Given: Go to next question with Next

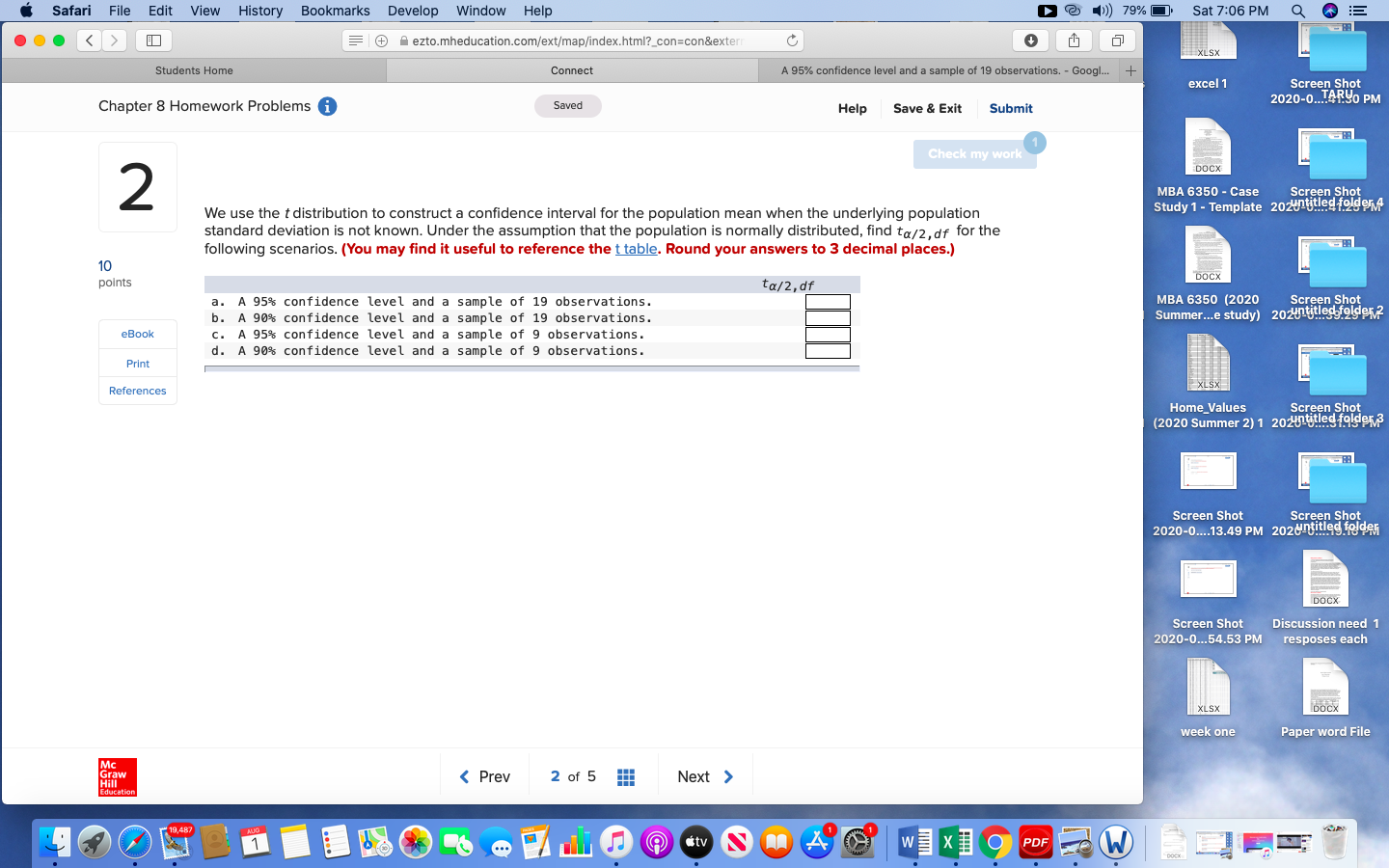Looking at the screenshot, I should coord(705,777).
